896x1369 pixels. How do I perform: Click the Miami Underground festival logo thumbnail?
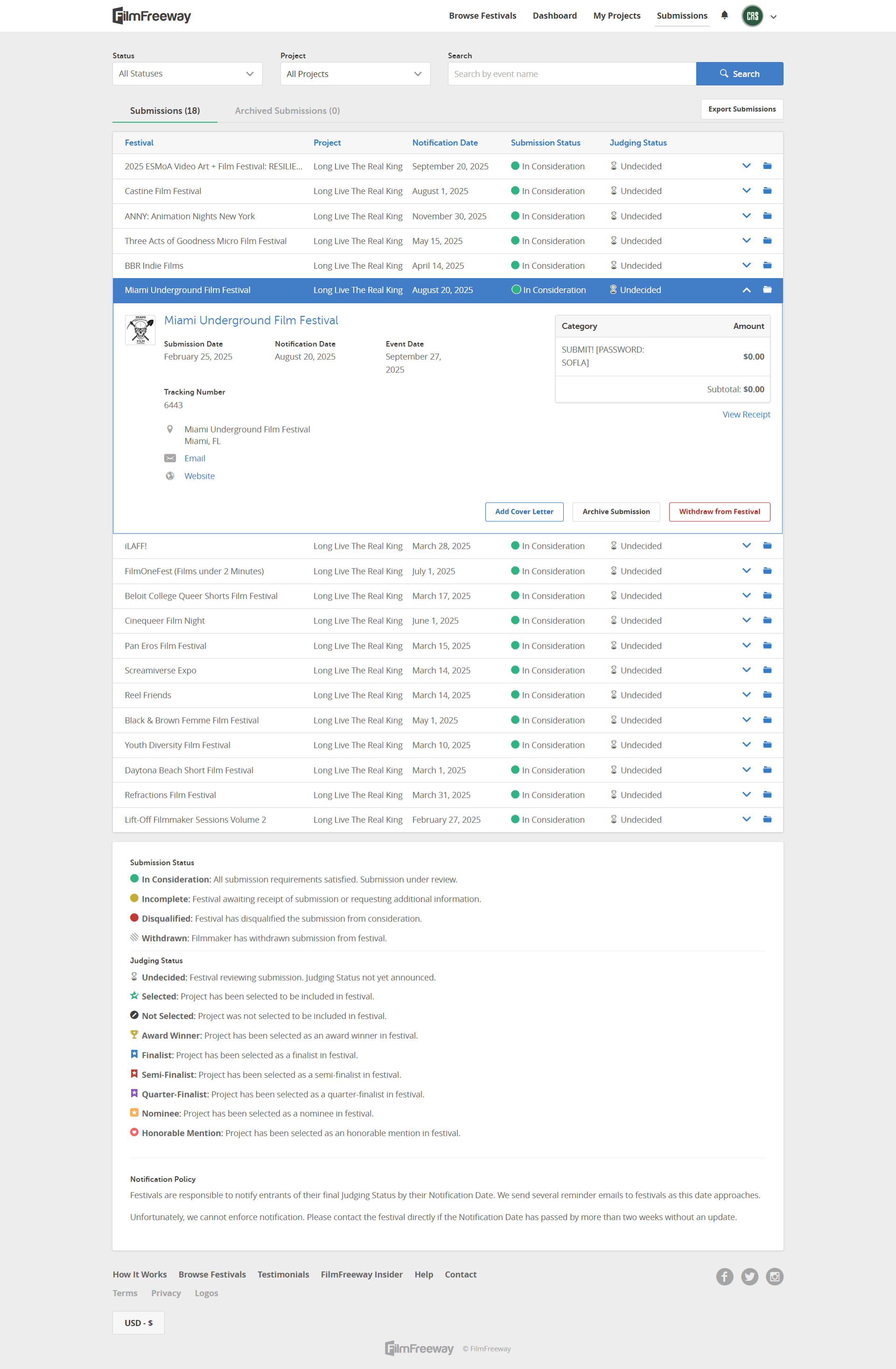140,329
